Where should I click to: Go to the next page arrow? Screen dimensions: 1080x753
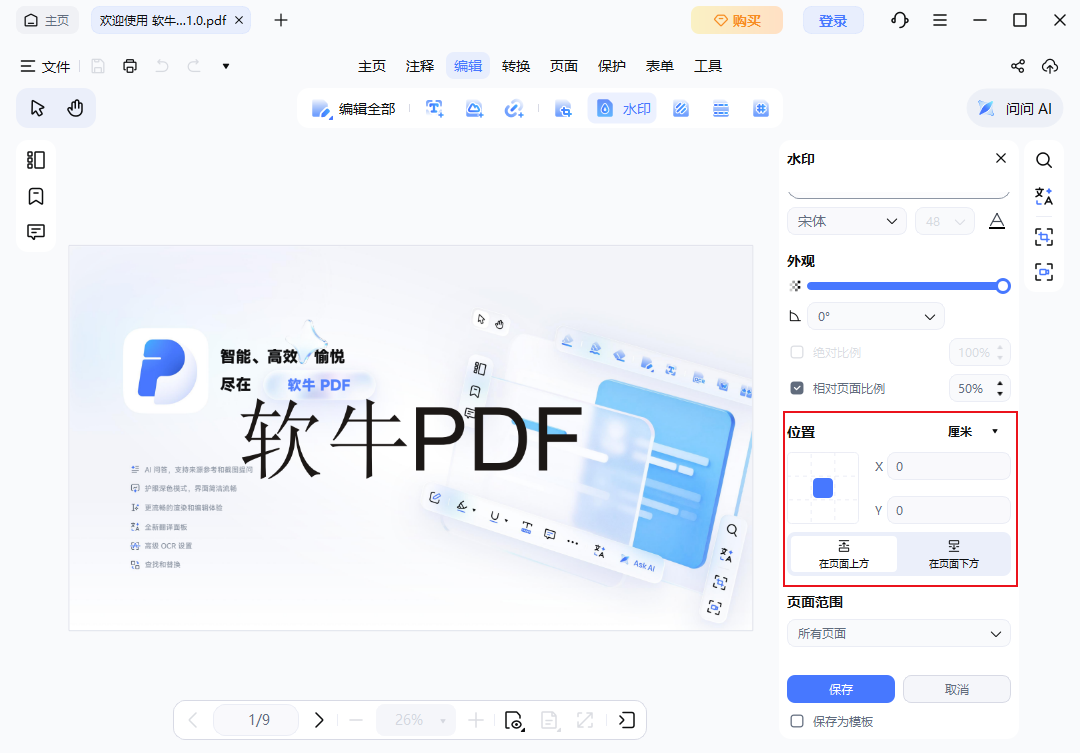click(319, 721)
